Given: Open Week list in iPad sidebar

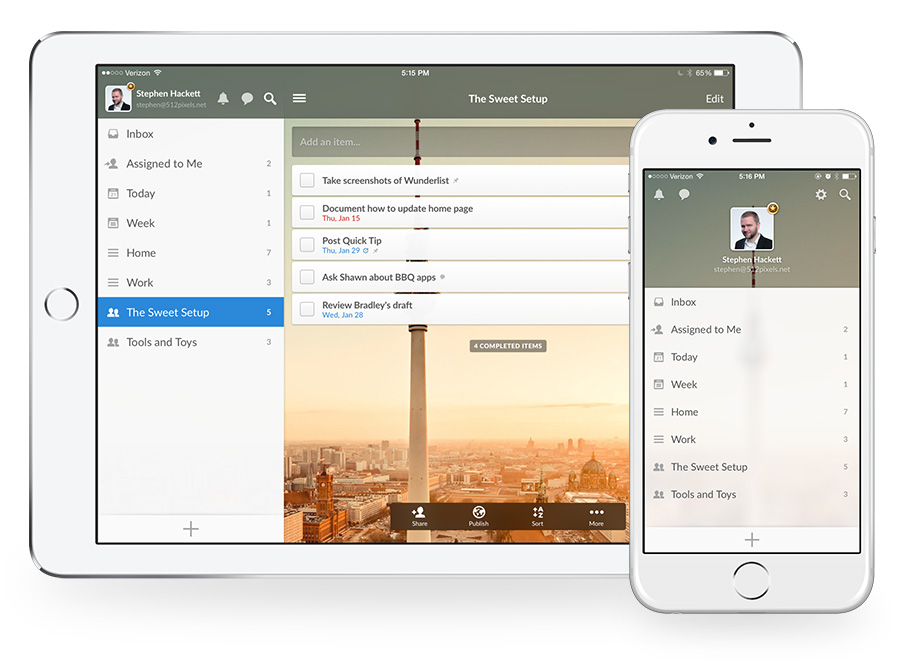Looking at the screenshot, I should (191, 223).
